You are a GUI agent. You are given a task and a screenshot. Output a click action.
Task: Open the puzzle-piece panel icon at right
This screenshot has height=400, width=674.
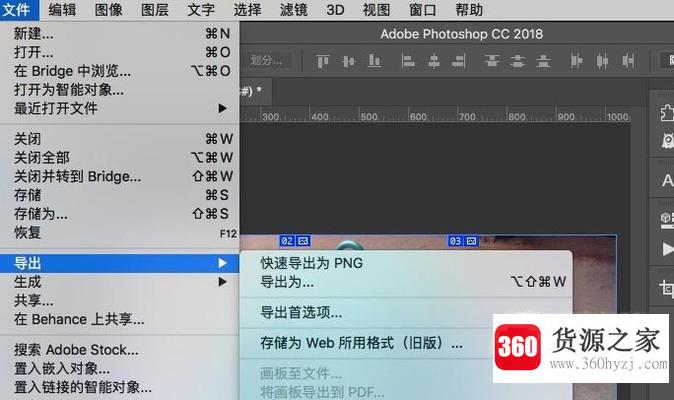(x=666, y=113)
